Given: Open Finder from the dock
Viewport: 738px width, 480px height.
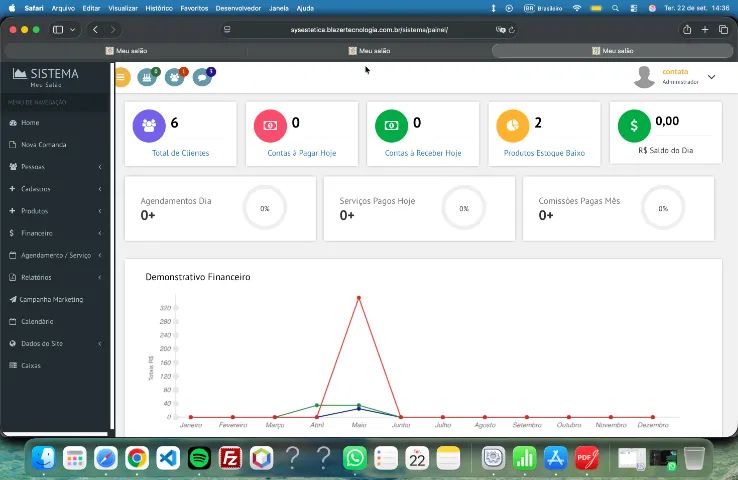Looking at the screenshot, I should point(44,458).
